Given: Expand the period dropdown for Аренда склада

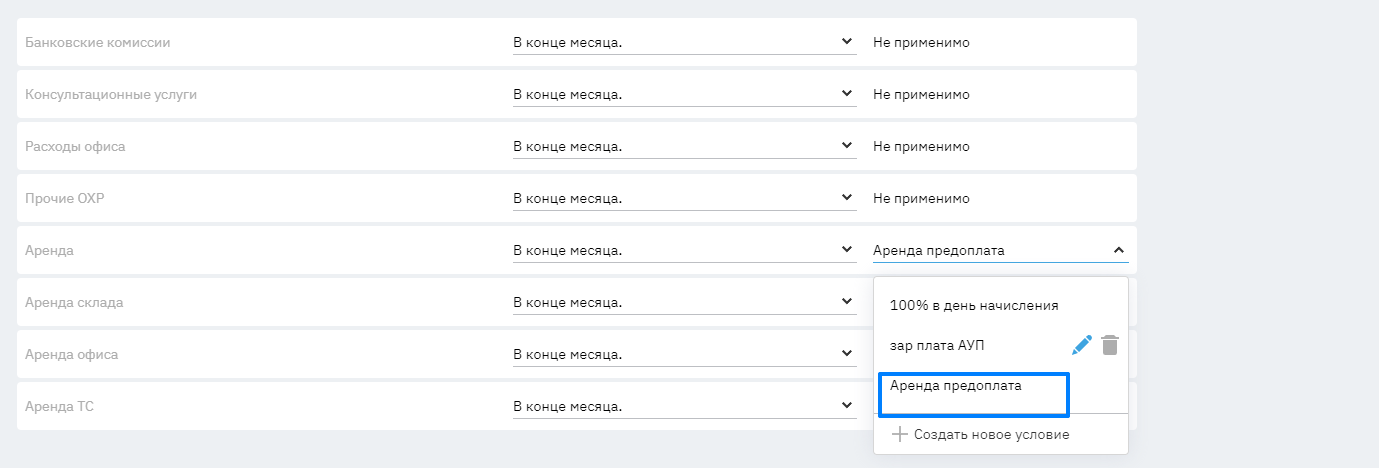Looking at the screenshot, I should click(684, 303).
